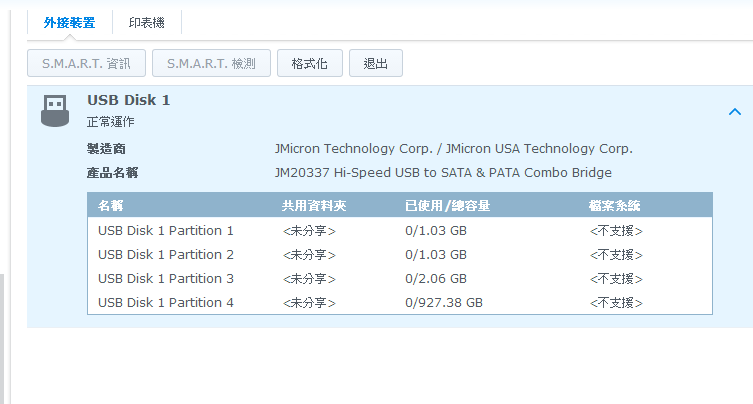Click the 格式化 button
This screenshot has height=404, width=753.
click(x=310, y=63)
